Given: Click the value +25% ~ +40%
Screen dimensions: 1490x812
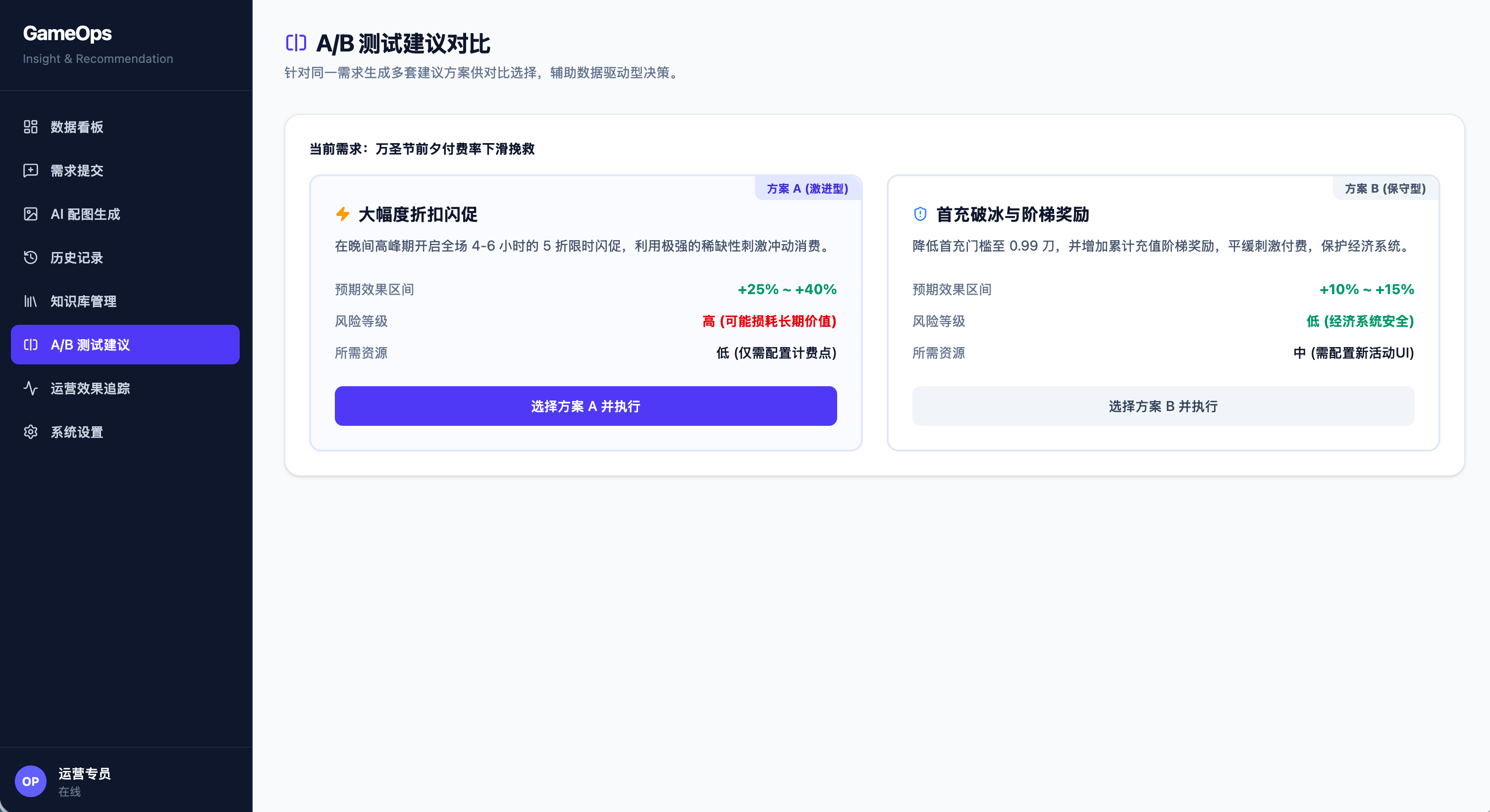Looking at the screenshot, I should pyautogui.click(x=787, y=289).
